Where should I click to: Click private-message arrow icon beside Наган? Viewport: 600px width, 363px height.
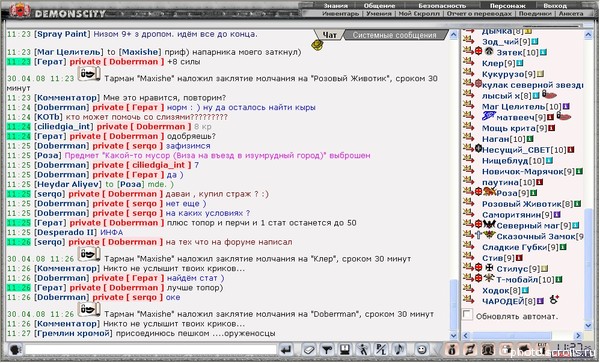[x=468, y=137]
